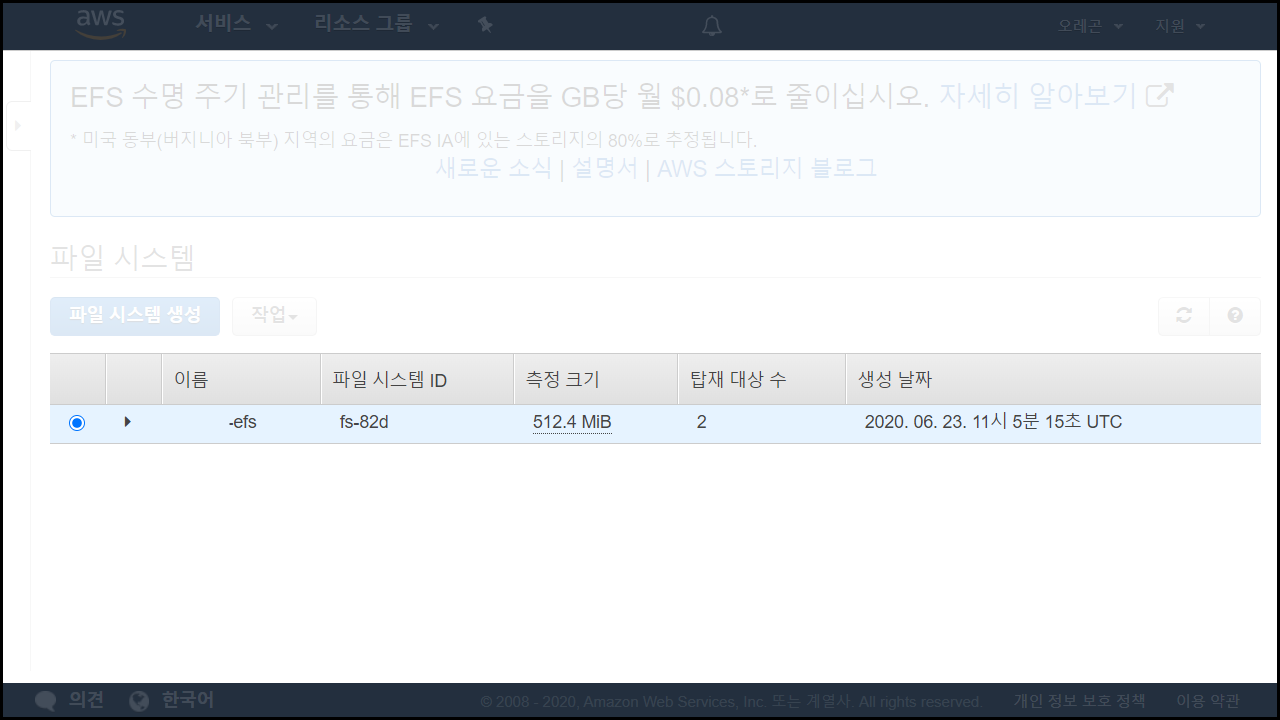Click the fs-82d file system ID cell
Viewport: 1280px width, 720px height.
364,422
